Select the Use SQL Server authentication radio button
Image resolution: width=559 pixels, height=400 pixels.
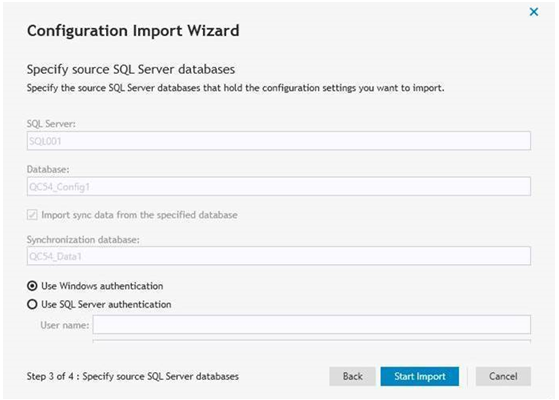[x=32, y=304]
